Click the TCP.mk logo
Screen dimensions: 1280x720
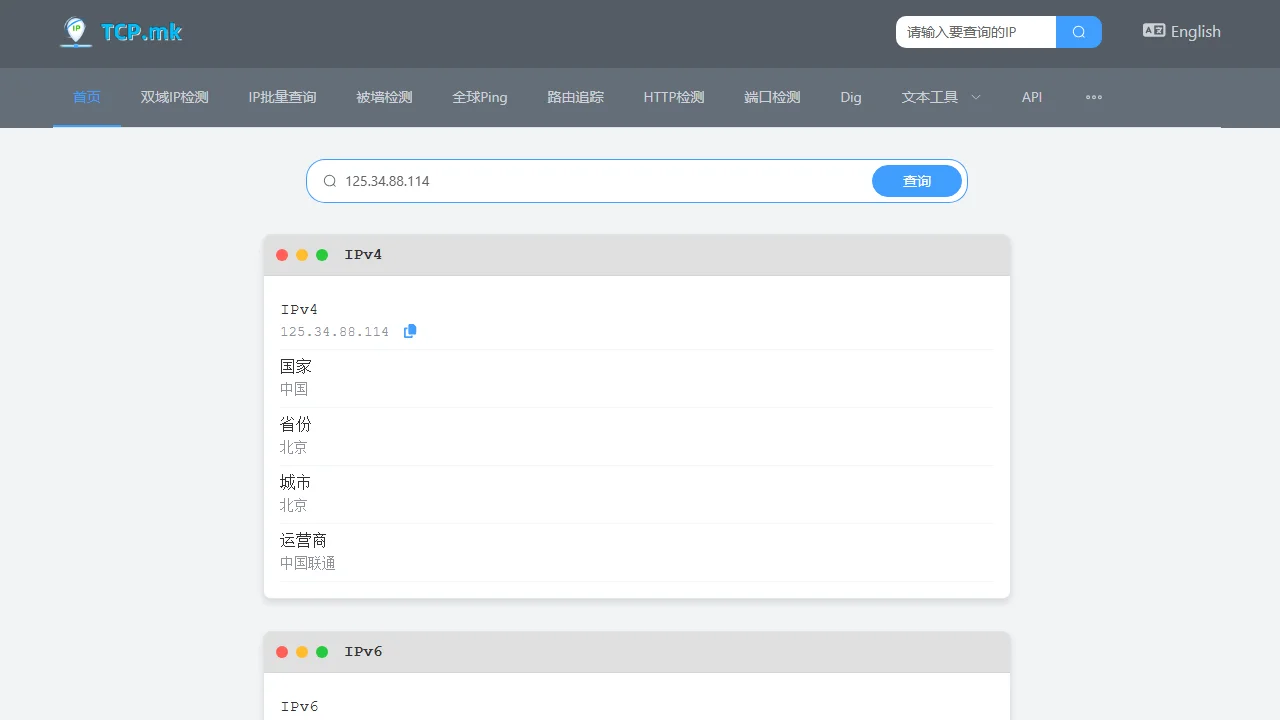tap(121, 32)
